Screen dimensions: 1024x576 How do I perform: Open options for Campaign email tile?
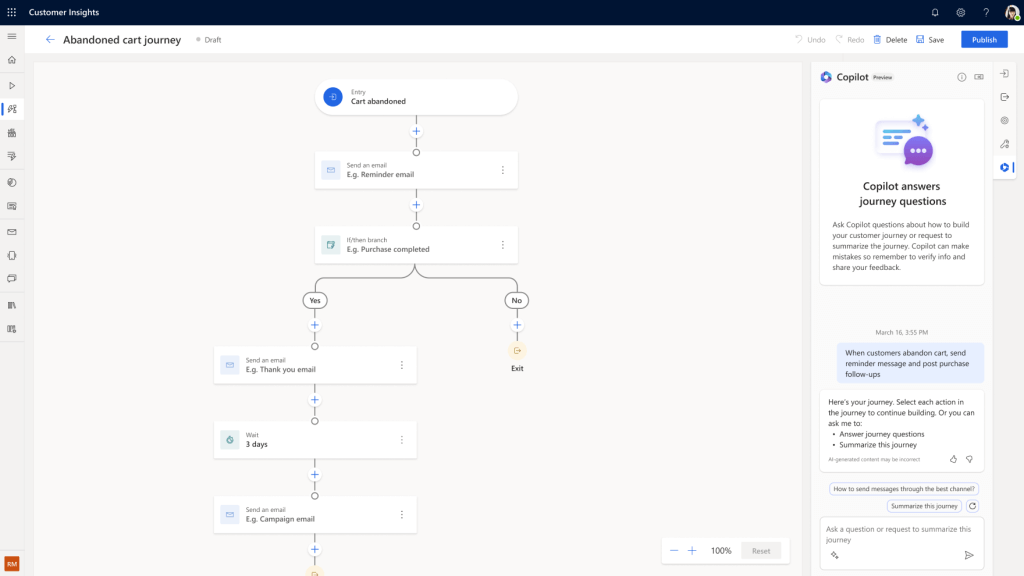[402, 515]
